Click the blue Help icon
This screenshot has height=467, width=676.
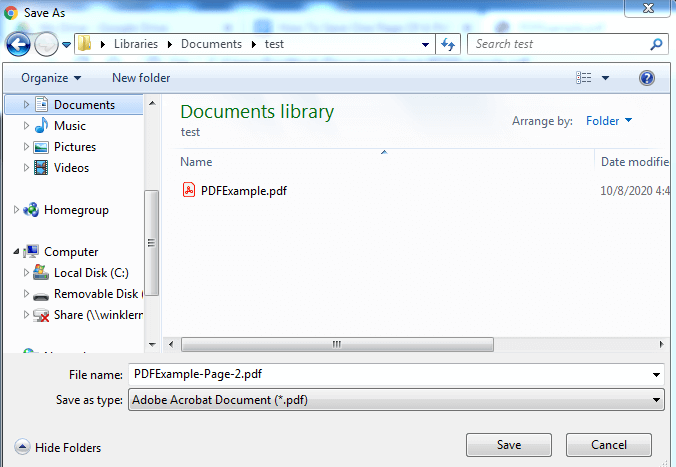[x=647, y=78]
